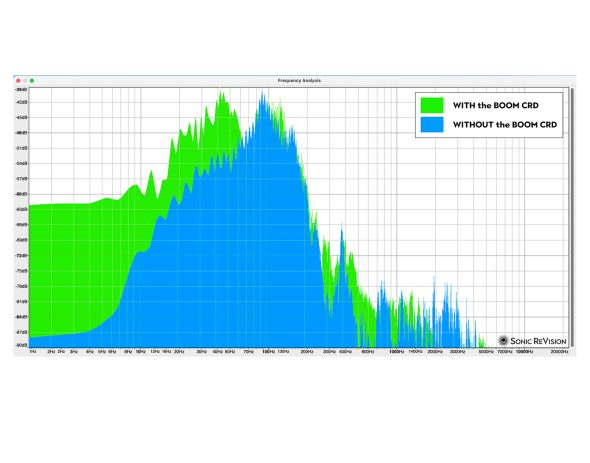The width and height of the screenshot is (590, 463).
Task: Click the Frequency Analysis window title
Action: [x=299, y=81]
